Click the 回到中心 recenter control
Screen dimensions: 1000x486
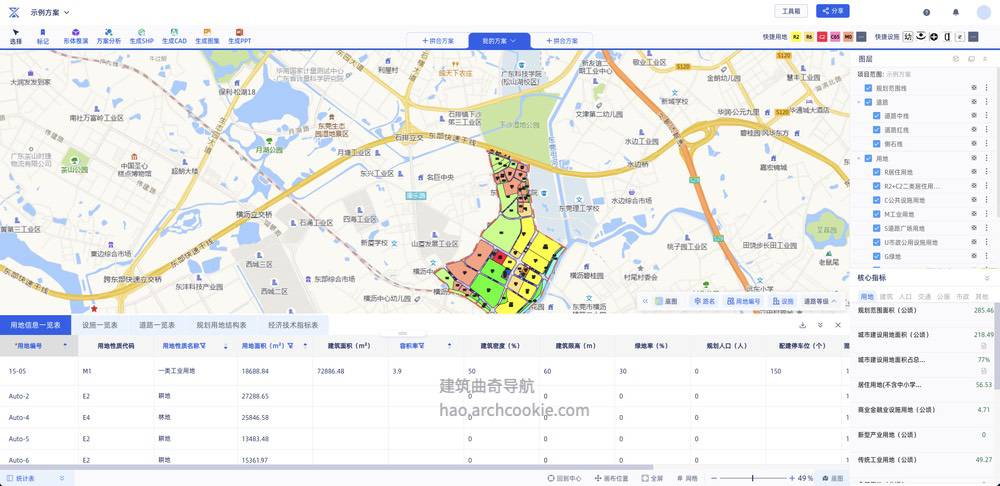click(x=564, y=478)
